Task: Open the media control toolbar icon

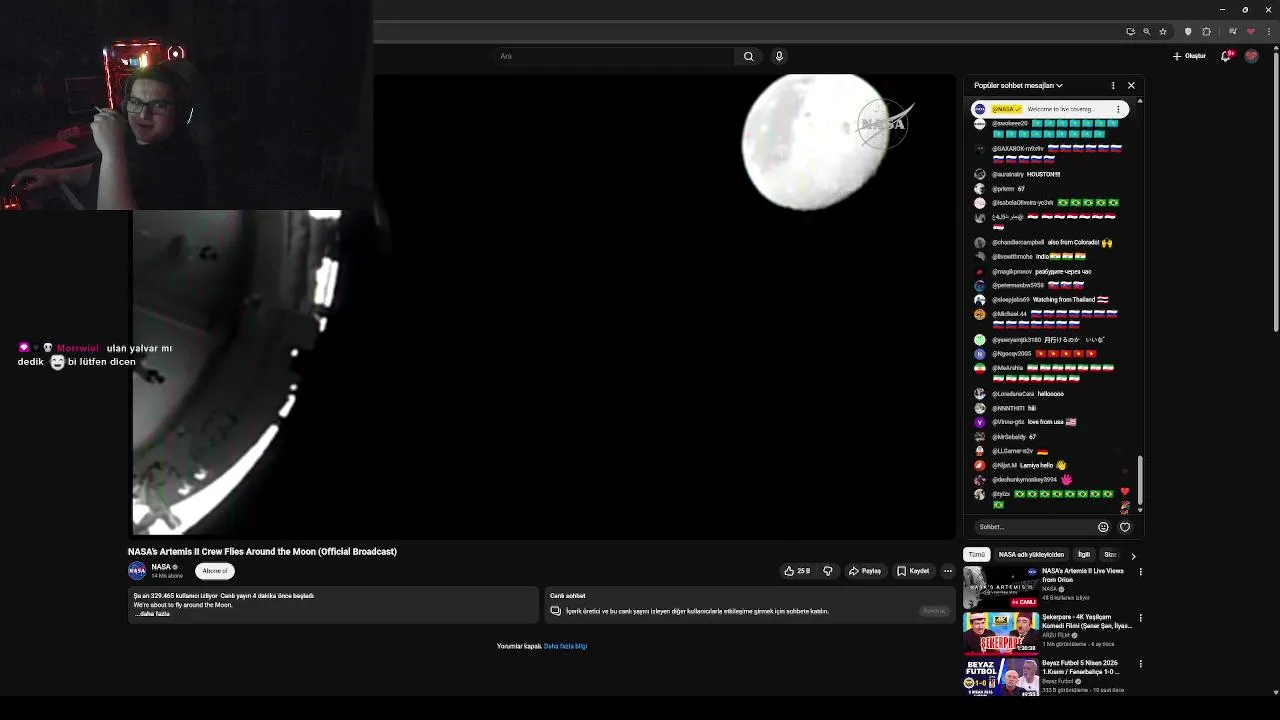Action: pos(1232,31)
